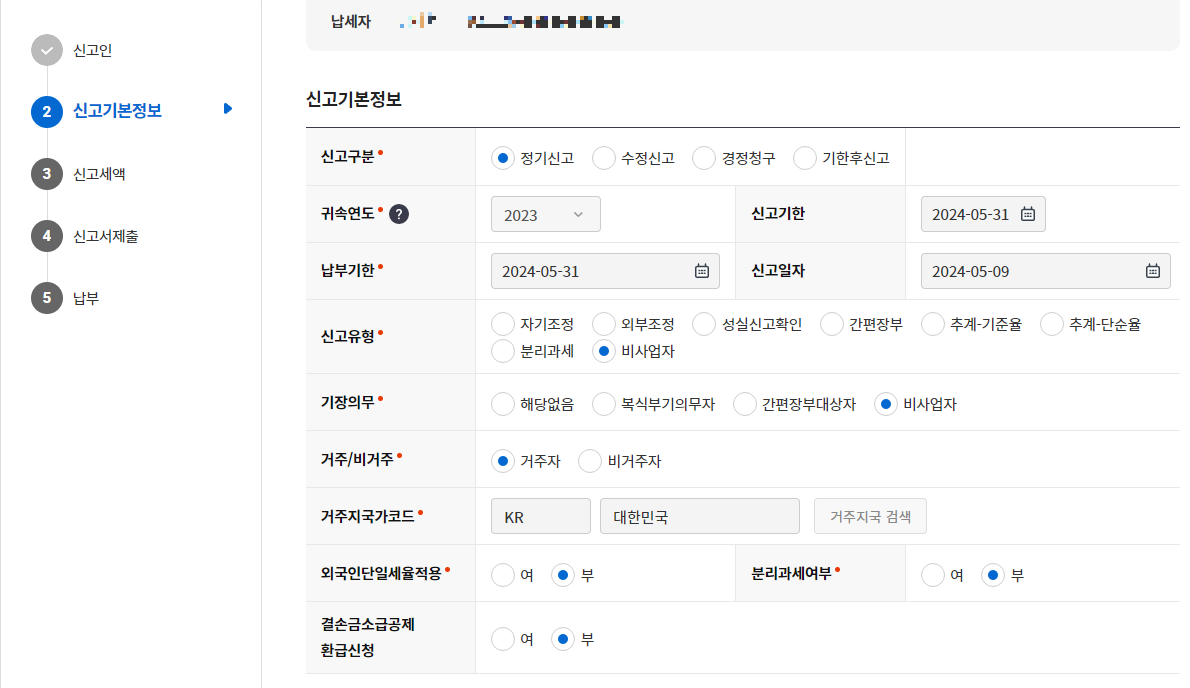Click the 거주지국 검색 search button
1190x688 pixels.
869,515
